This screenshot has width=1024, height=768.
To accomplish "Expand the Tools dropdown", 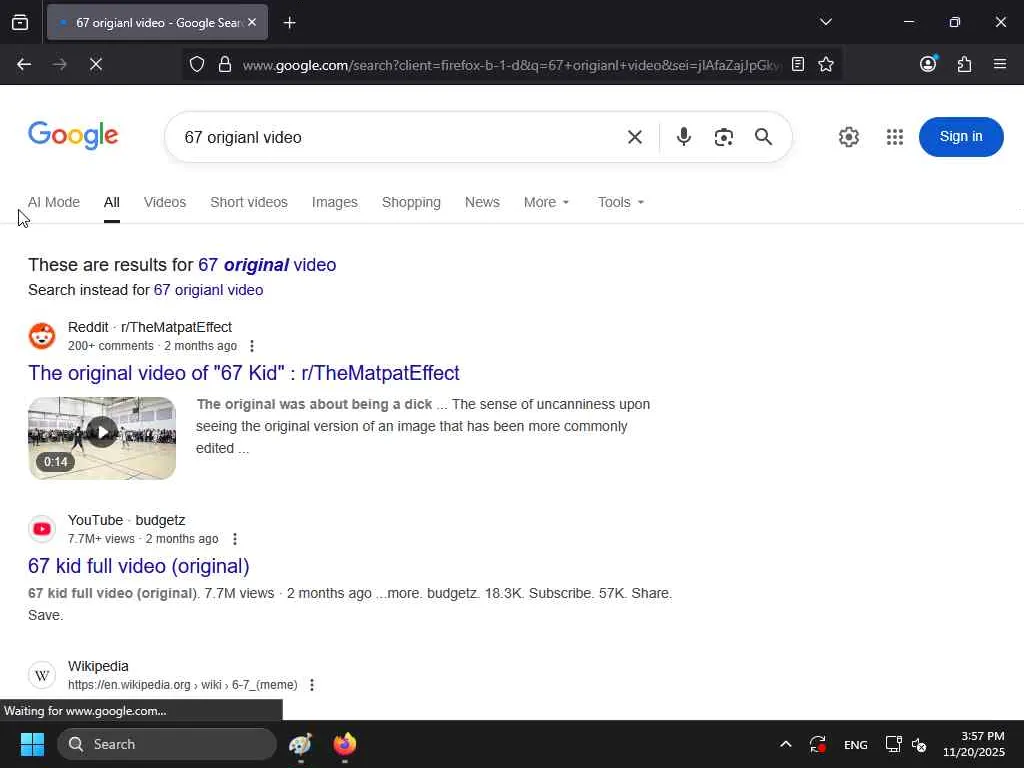I will tap(620, 202).
